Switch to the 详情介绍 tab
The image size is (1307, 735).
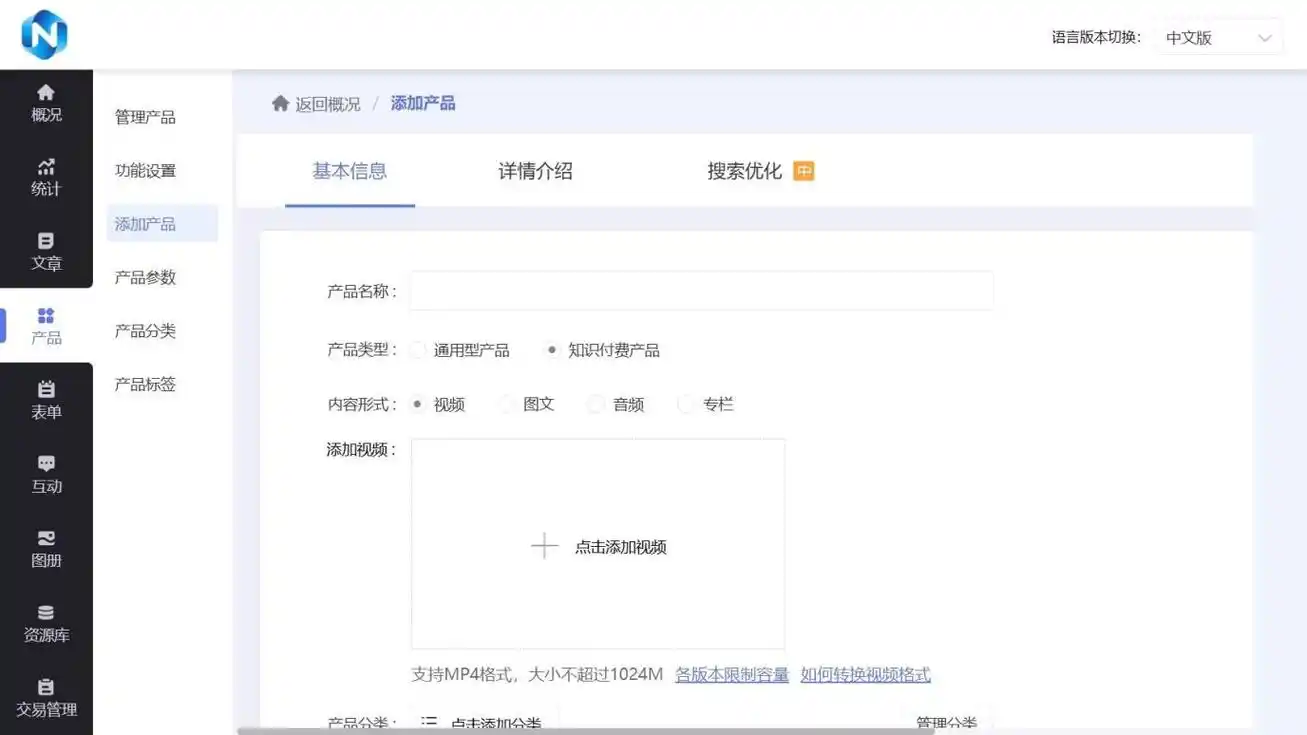(x=535, y=171)
